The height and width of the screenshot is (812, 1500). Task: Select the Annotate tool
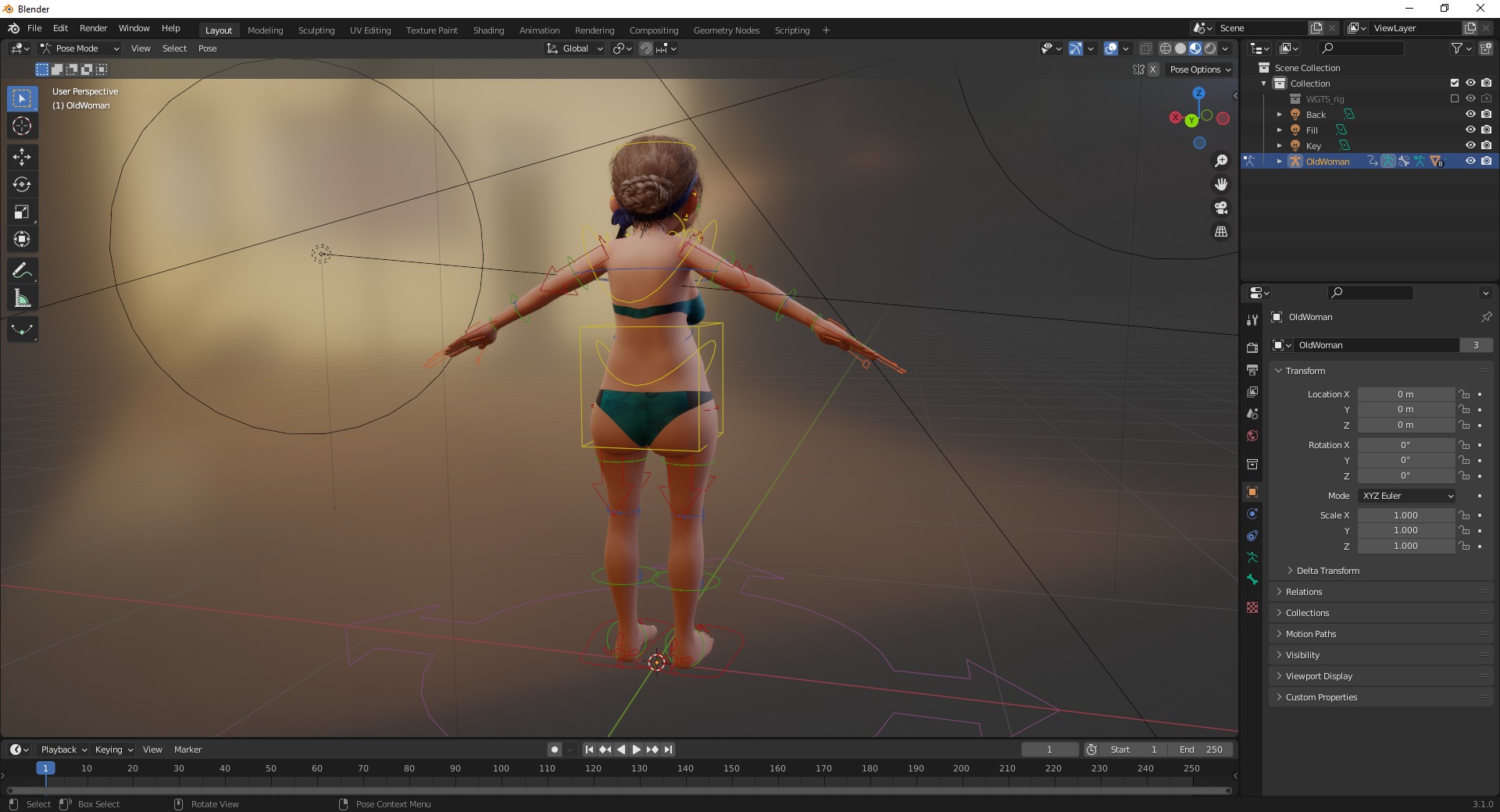click(x=22, y=271)
